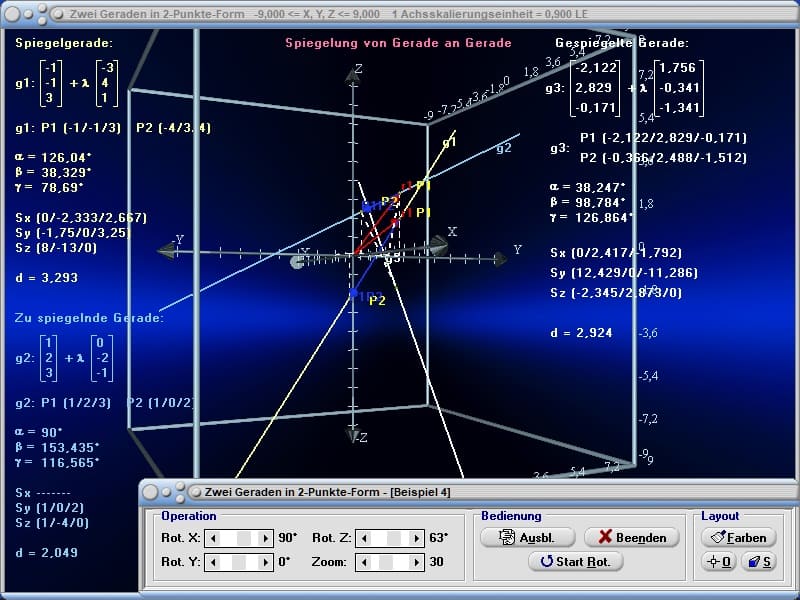Increase Zoom with right arrow
Image resolution: width=800 pixels, height=600 pixels.
pyautogui.click(x=416, y=562)
